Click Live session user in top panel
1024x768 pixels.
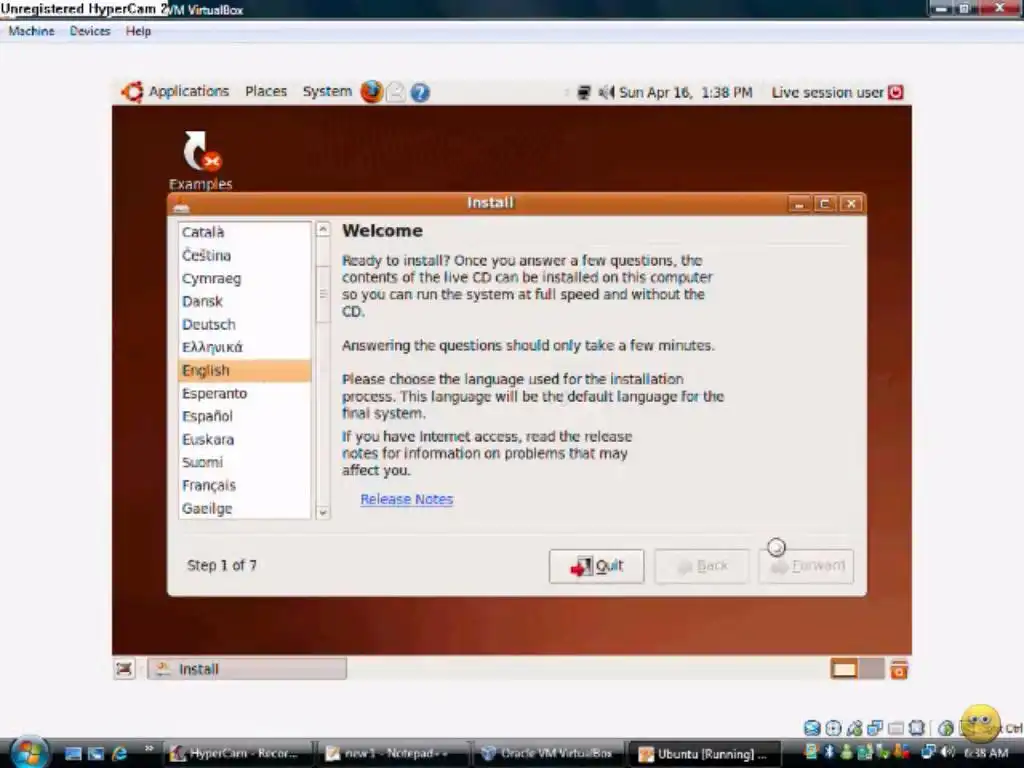coord(827,93)
